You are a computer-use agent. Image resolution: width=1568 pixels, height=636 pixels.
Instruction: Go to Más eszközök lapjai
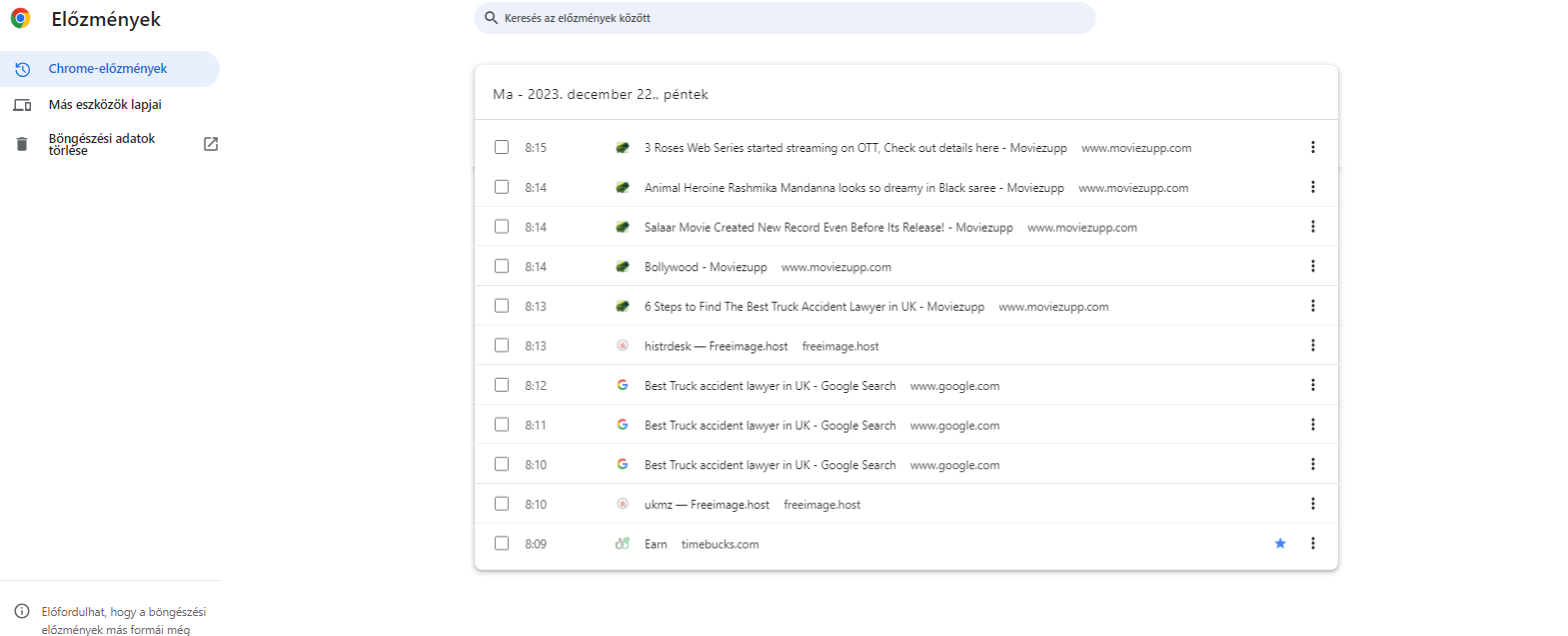105,105
